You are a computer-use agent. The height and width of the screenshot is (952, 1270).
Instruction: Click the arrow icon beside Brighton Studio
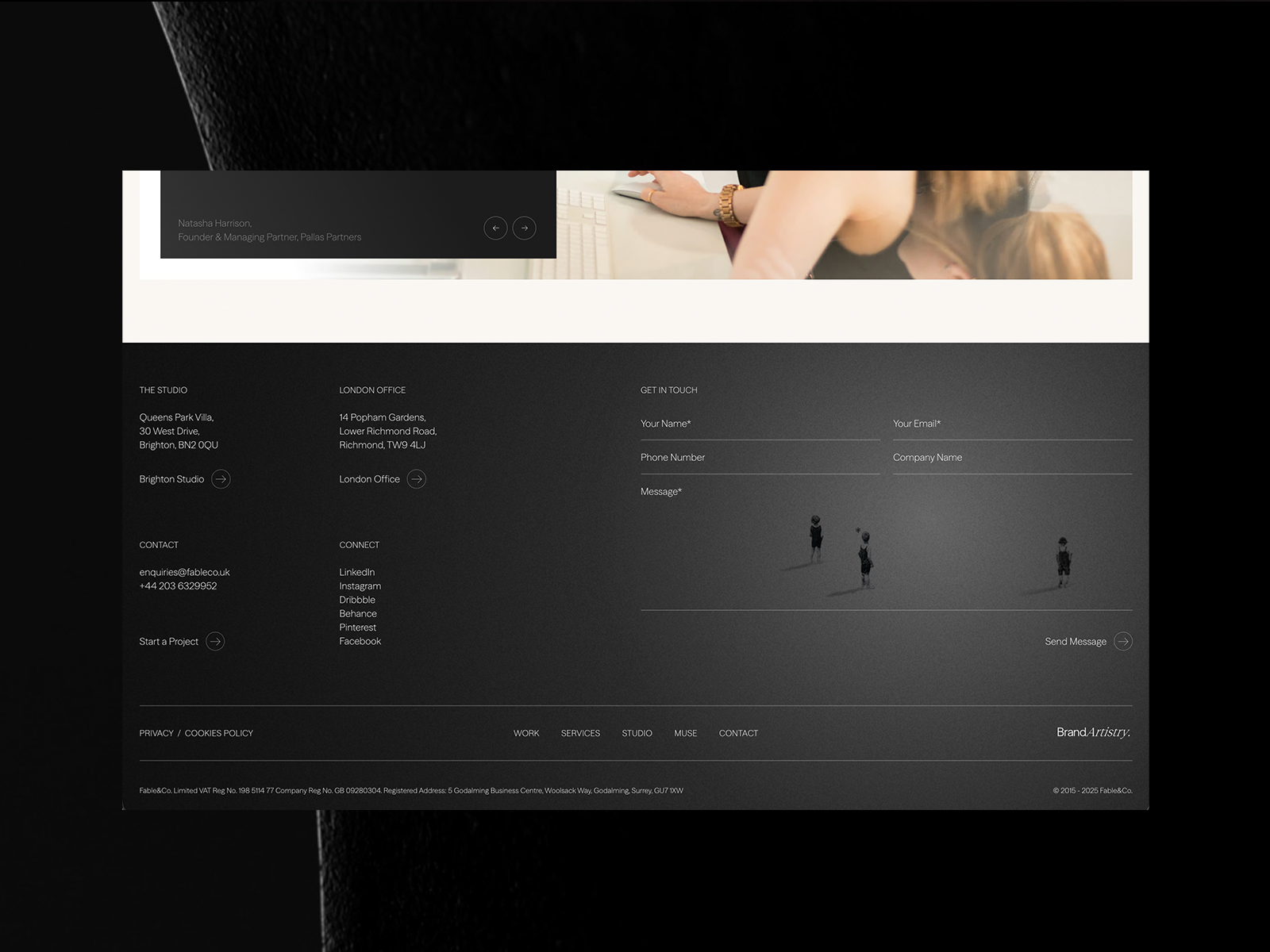(x=221, y=479)
